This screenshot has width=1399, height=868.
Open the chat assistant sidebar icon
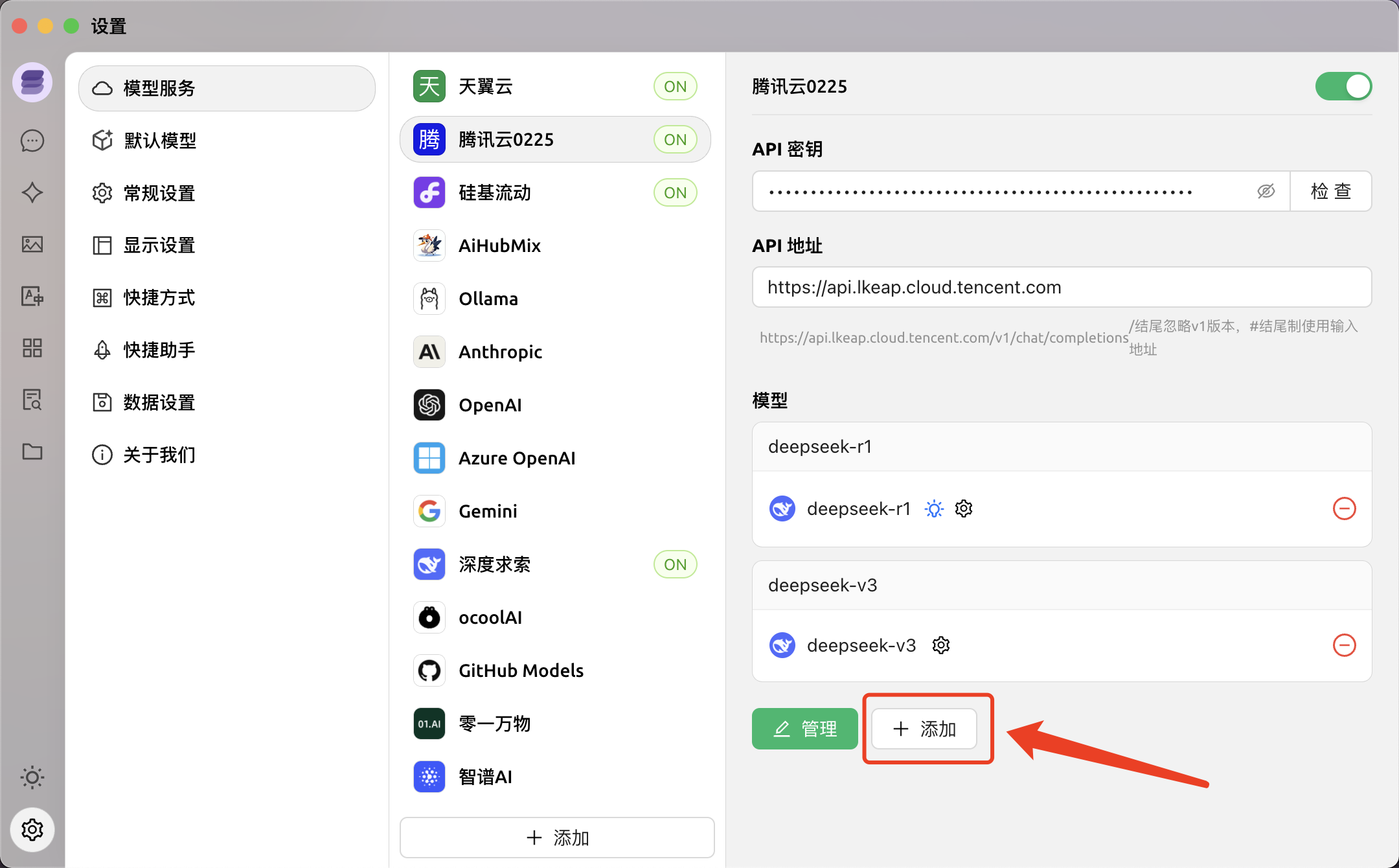tap(32, 141)
